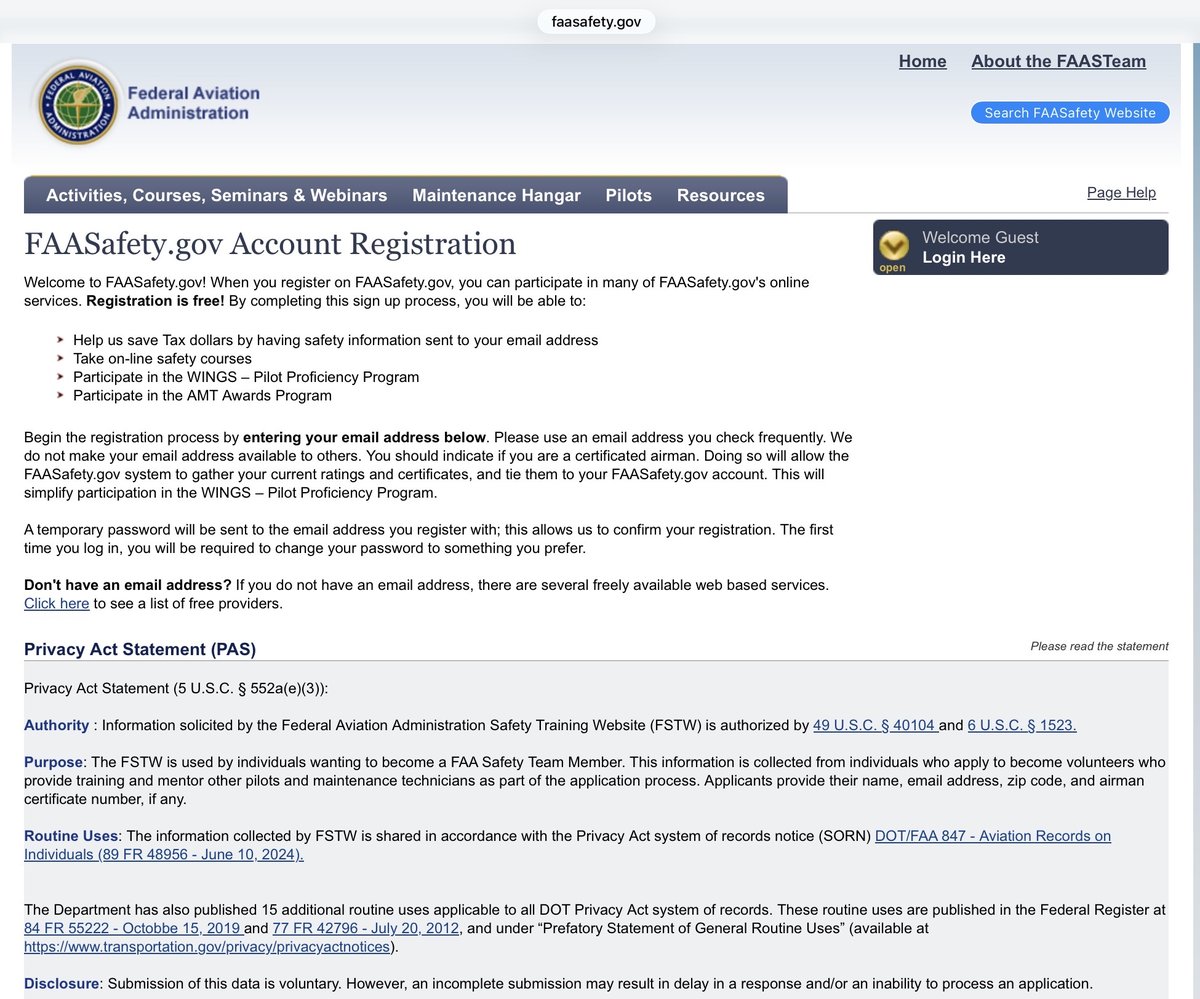Click 'Take on-line safety courses' bullet
1200x999 pixels.
coord(162,358)
